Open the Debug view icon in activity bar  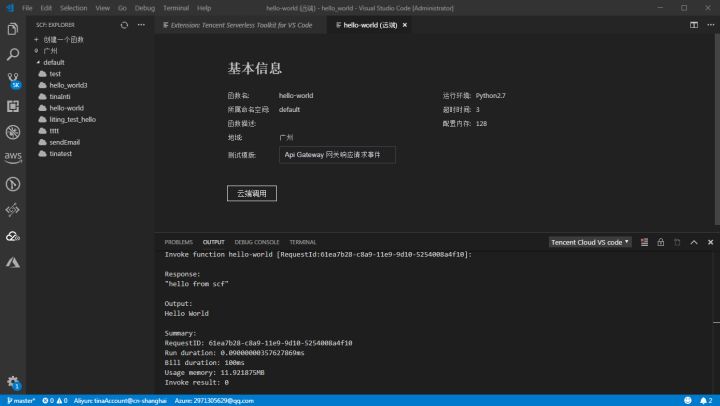pyautogui.click(x=13, y=132)
